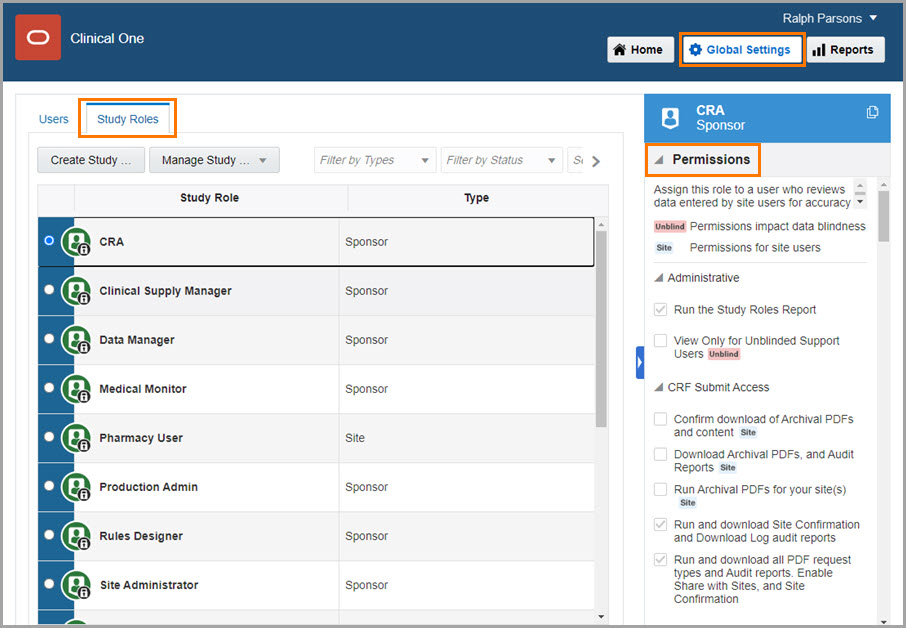
Task: Open the Filter by Types dropdown
Action: pyautogui.click(x=375, y=160)
